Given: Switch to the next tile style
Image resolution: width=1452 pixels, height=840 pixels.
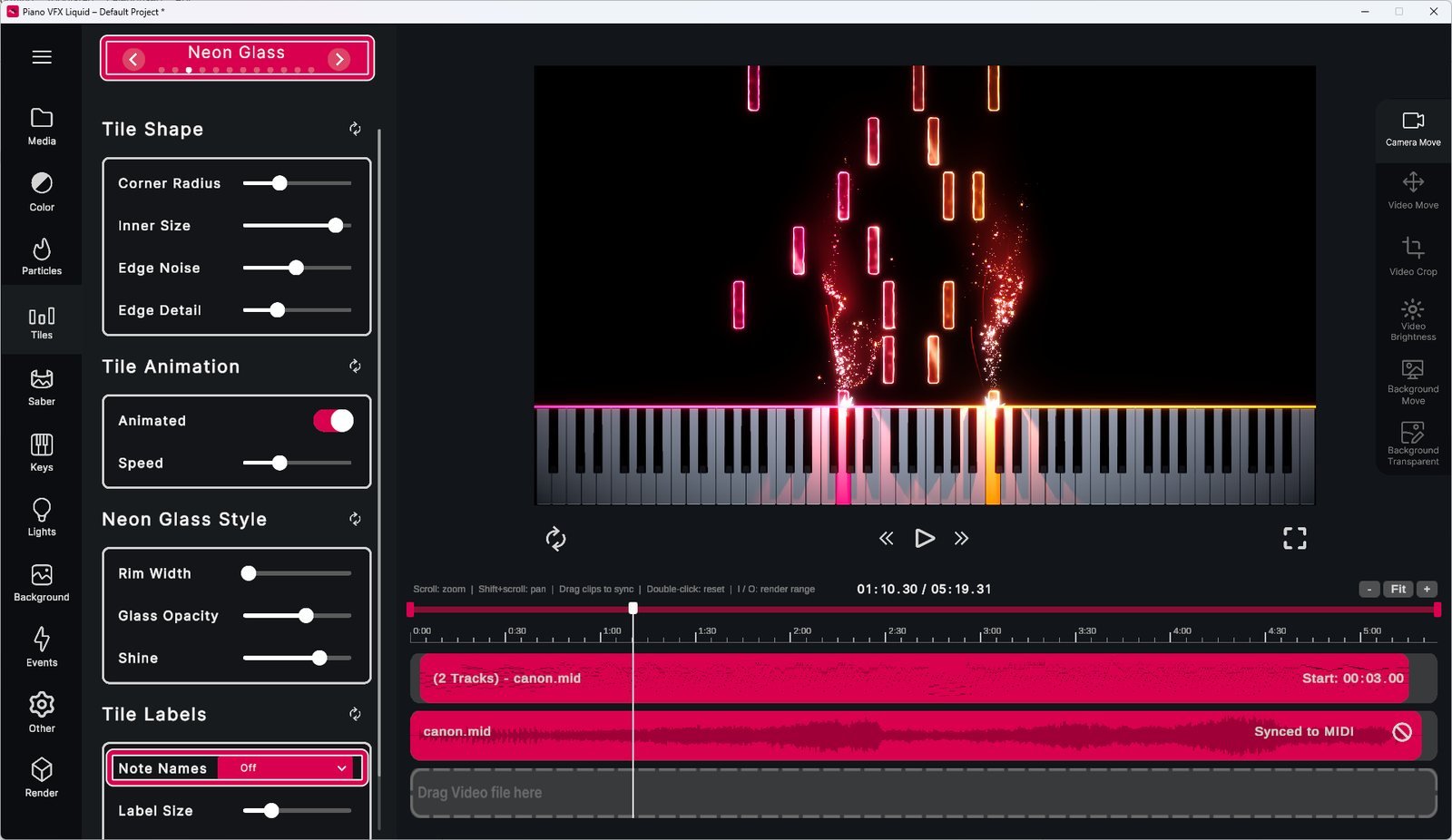Looking at the screenshot, I should click(x=339, y=59).
